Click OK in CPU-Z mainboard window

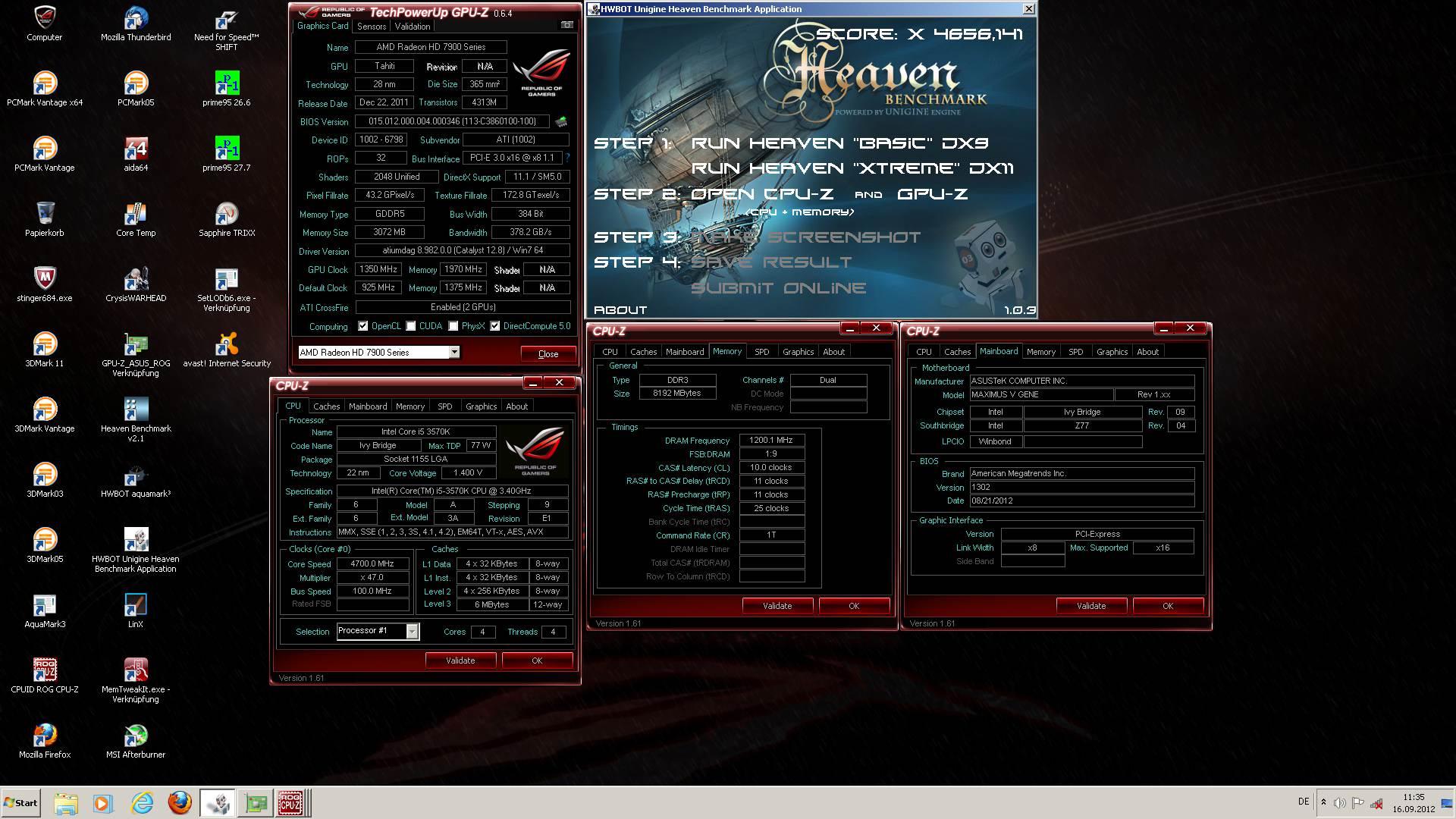coord(1168,606)
